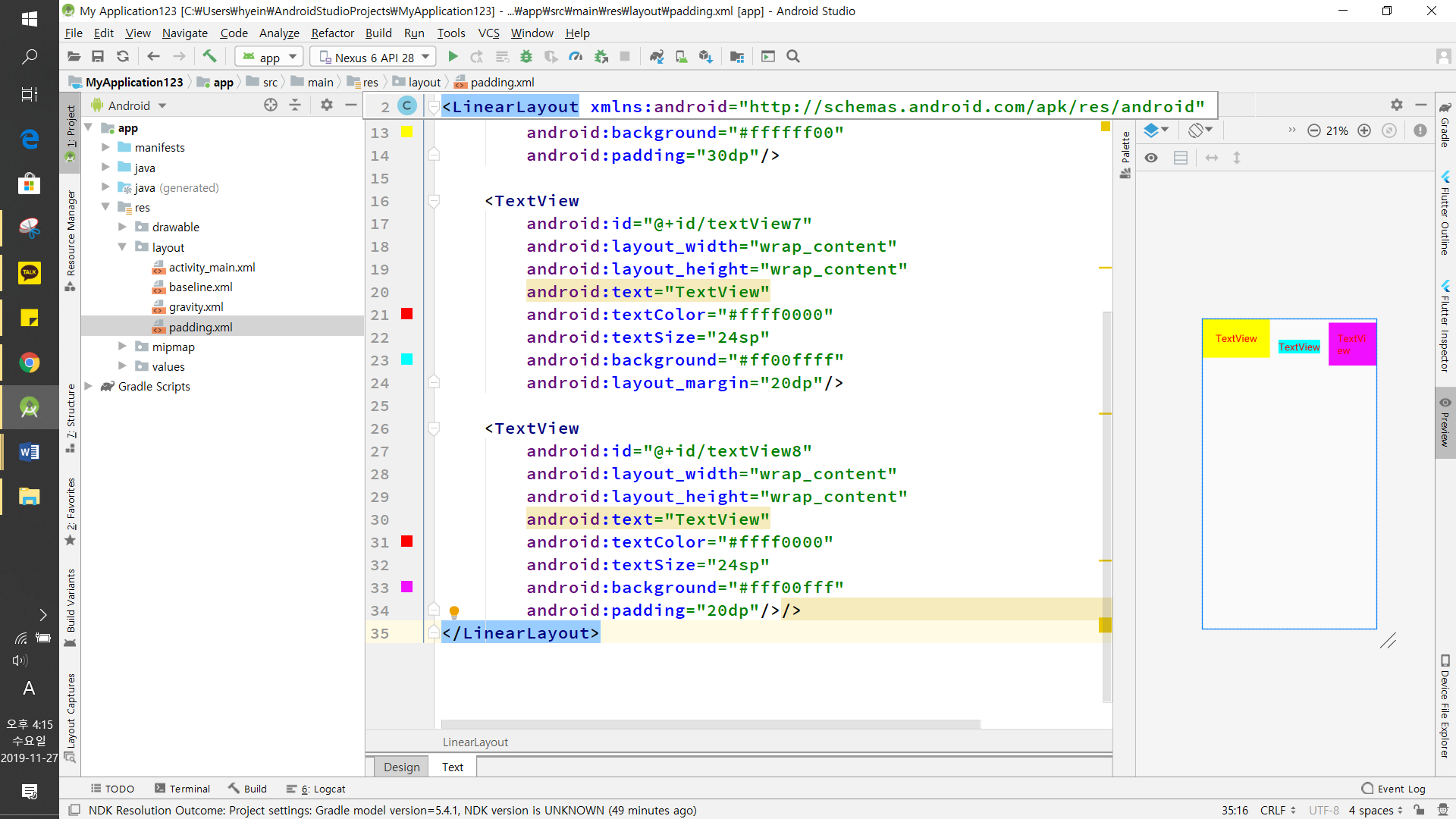Click Zoom In in preview toolbar
This screenshot has height=819, width=1456.
click(x=1364, y=130)
